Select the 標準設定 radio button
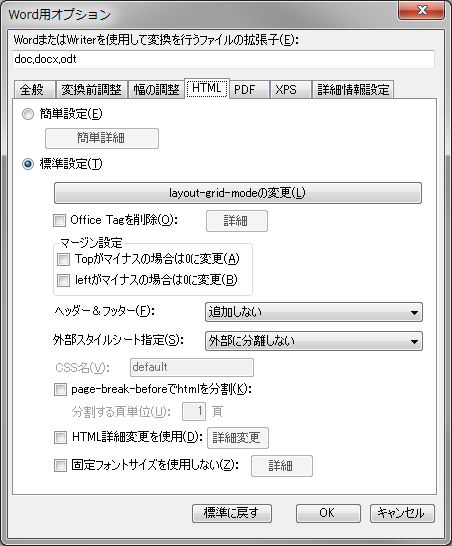Image resolution: width=452 pixels, height=546 pixels. coord(28,164)
